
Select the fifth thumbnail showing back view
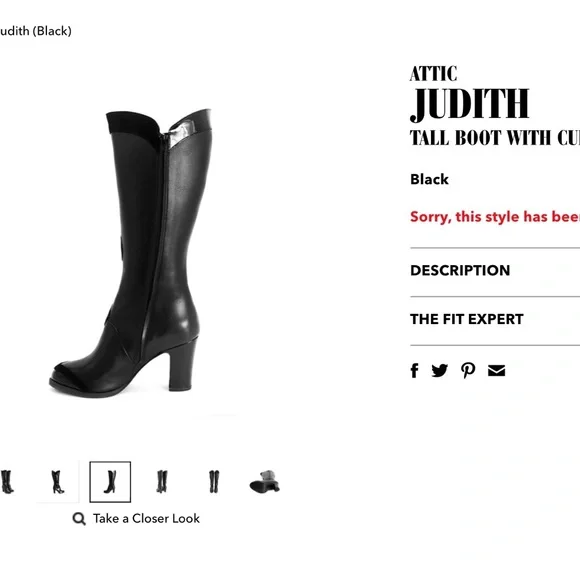pos(214,482)
